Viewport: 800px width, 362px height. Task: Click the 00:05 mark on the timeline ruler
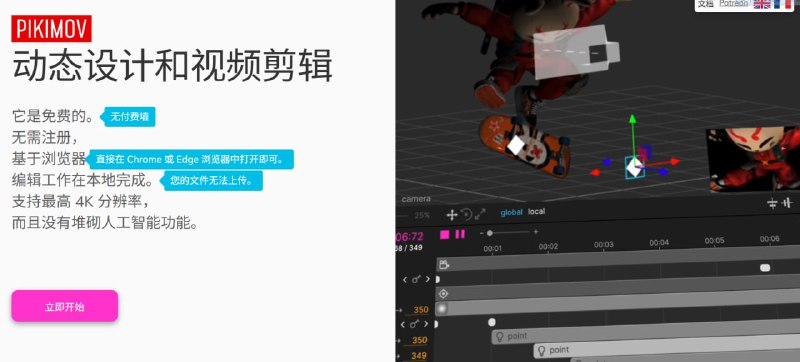pyautogui.click(x=714, y=240)
